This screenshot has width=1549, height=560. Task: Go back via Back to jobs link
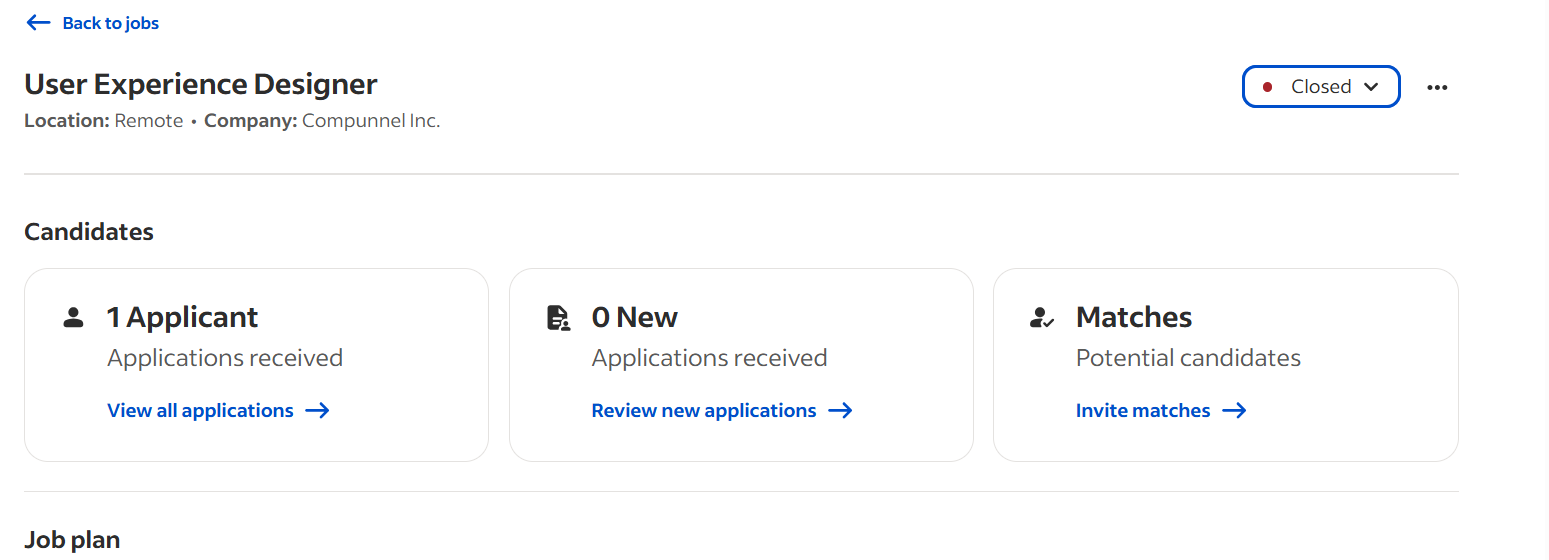tap(92, 23)
